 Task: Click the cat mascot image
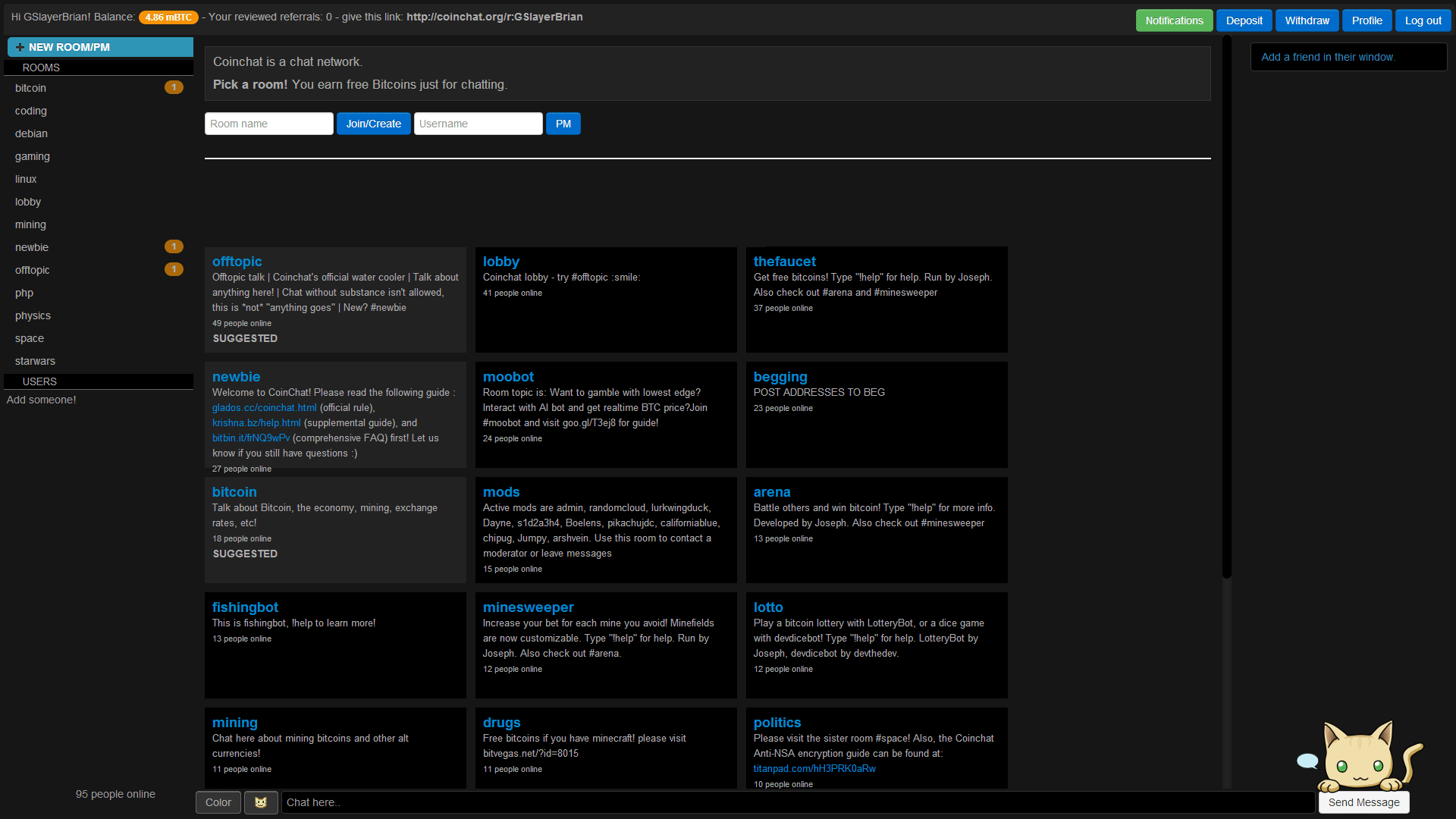coord(1369,758)
